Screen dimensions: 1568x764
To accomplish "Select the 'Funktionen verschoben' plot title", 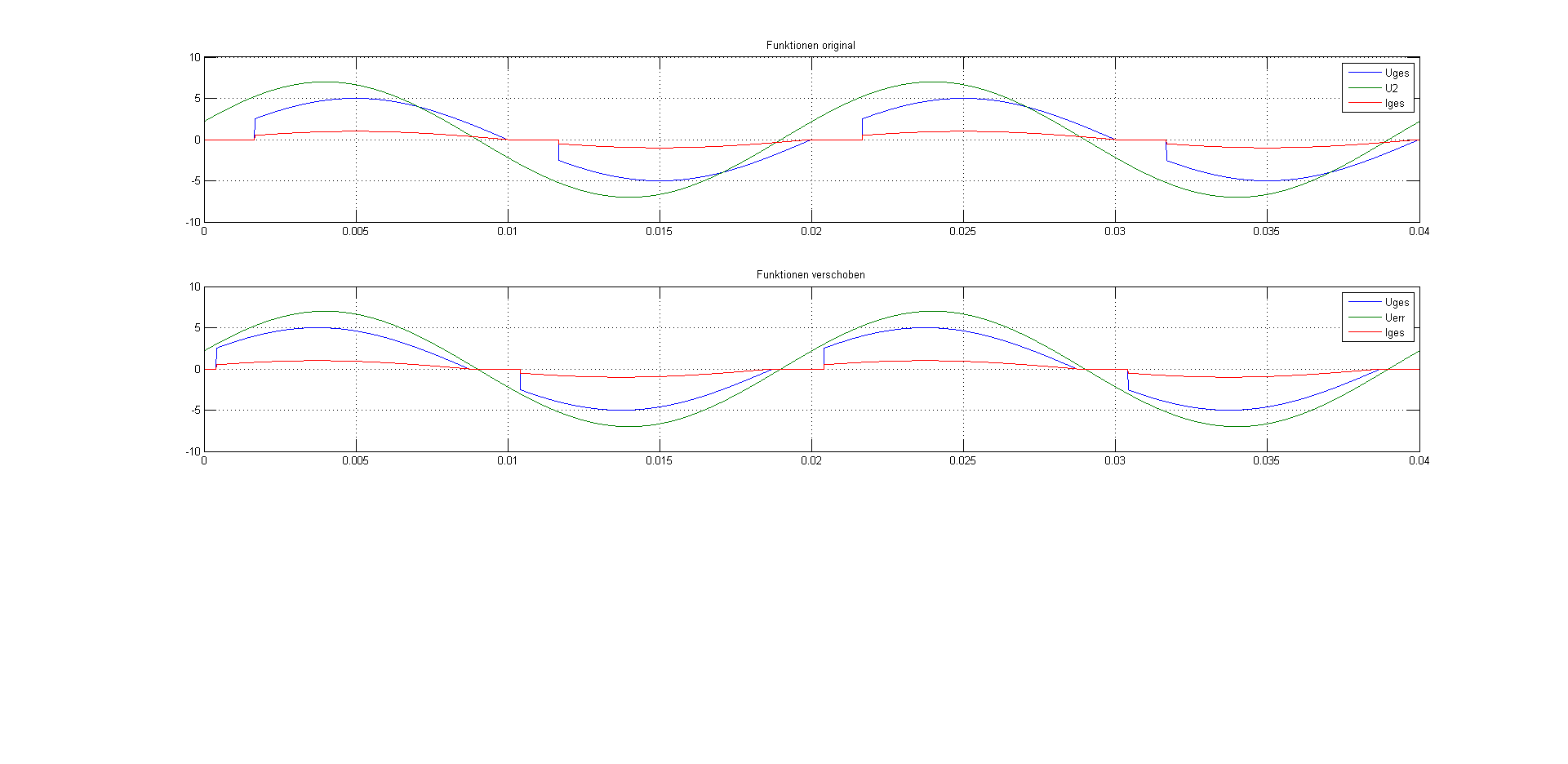I will (811, 275).
